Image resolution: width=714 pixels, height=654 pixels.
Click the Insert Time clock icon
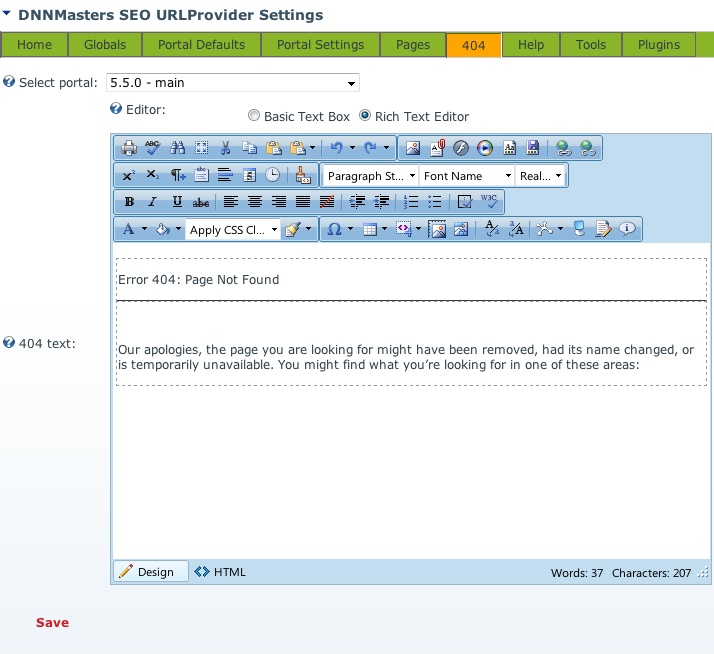273,175
